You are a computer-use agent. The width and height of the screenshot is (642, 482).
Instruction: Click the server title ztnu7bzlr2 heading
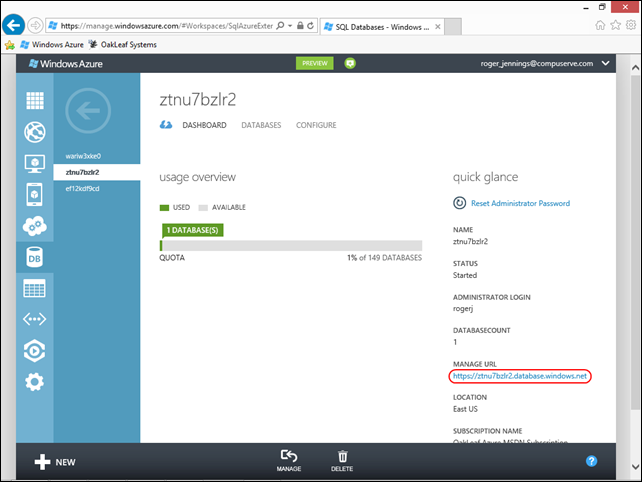click(198, 100)
